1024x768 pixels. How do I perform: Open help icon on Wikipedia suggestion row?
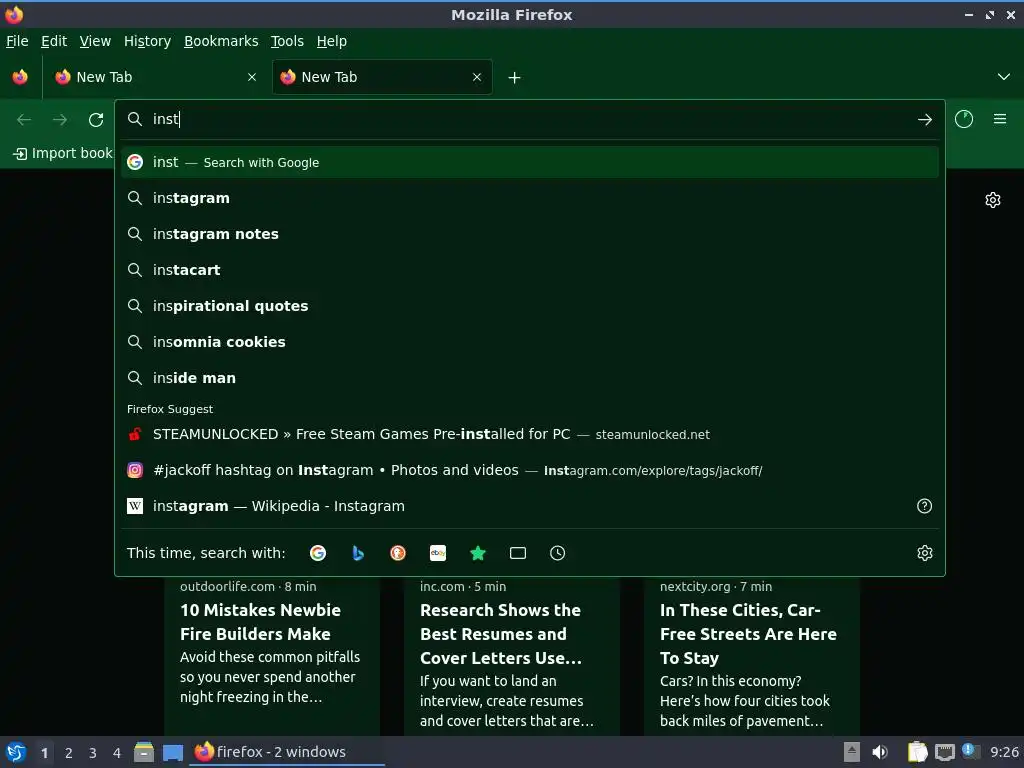tap(924, 506)
